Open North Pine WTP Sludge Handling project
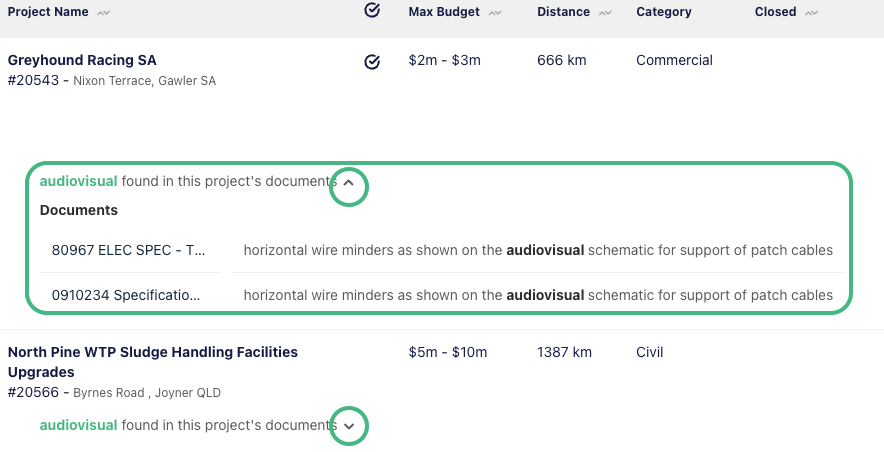 (x=152, y=352)
